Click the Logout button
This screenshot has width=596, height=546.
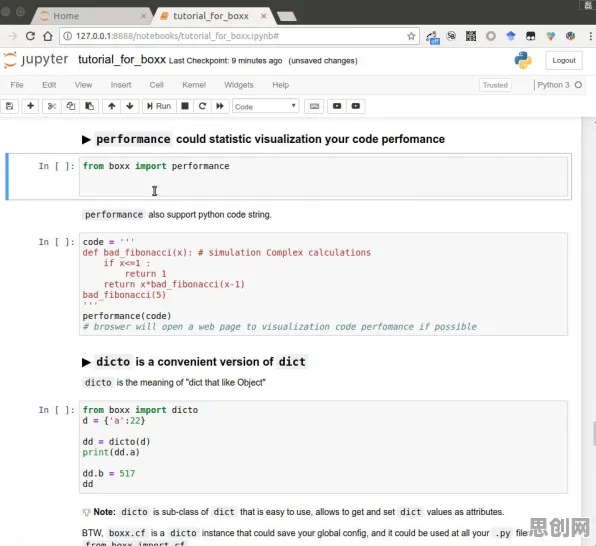coord(564,60)
